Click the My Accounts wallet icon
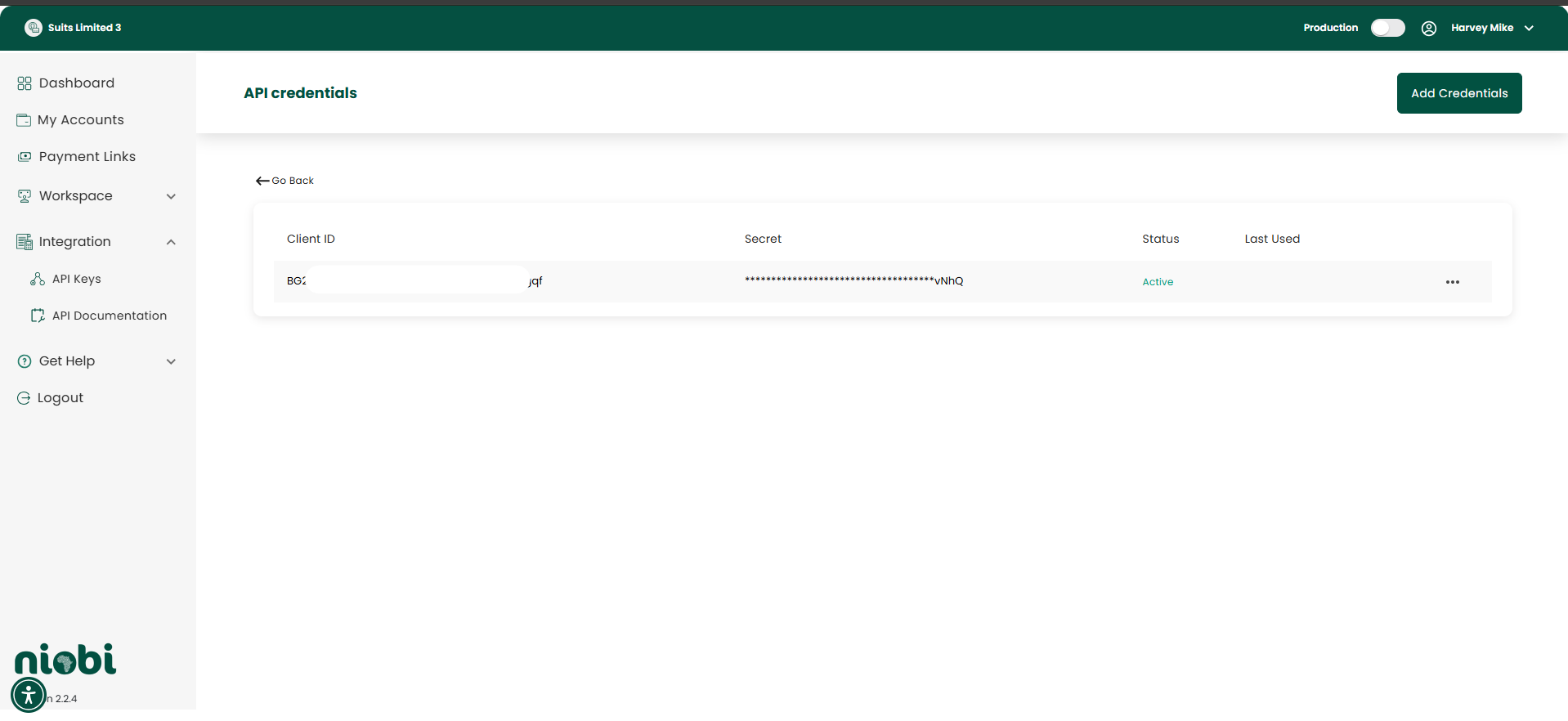Viewport: 1568px width, 721px height. tap(24, 120)
